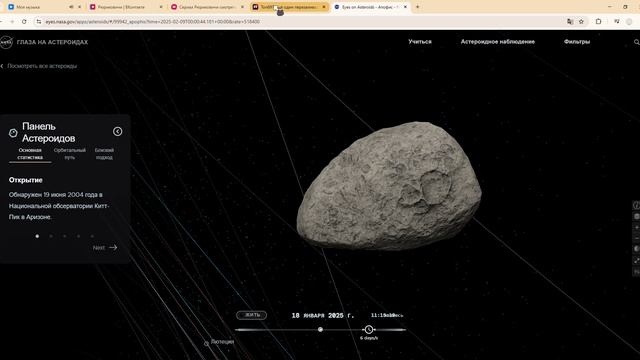Select the third carousel dot
The width and height of the screenshot is (640, 360).
point(64,236)
